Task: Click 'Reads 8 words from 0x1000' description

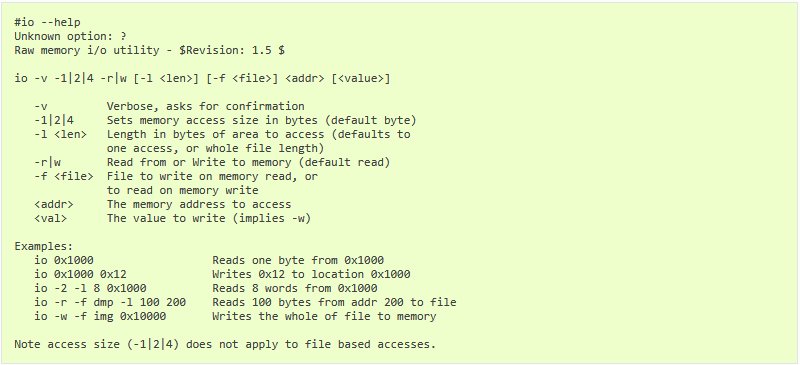Action: (295, 288)
